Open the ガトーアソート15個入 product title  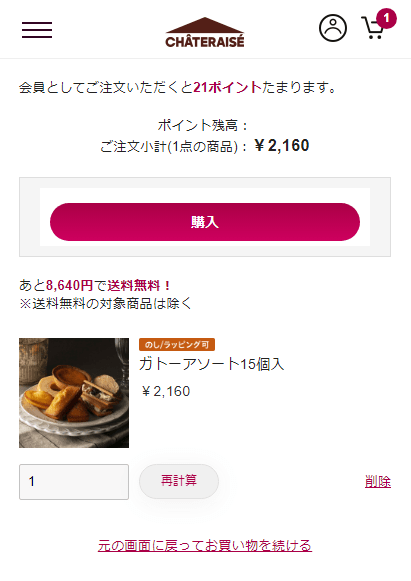[x=212, y=364]
